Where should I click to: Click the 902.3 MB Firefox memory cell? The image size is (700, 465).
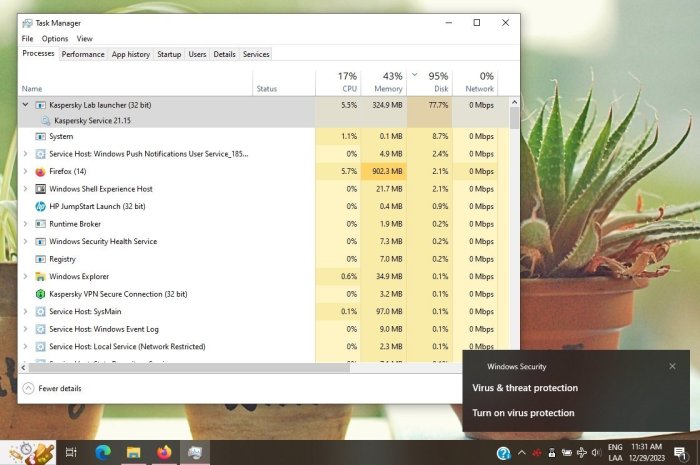pos(384,171)
